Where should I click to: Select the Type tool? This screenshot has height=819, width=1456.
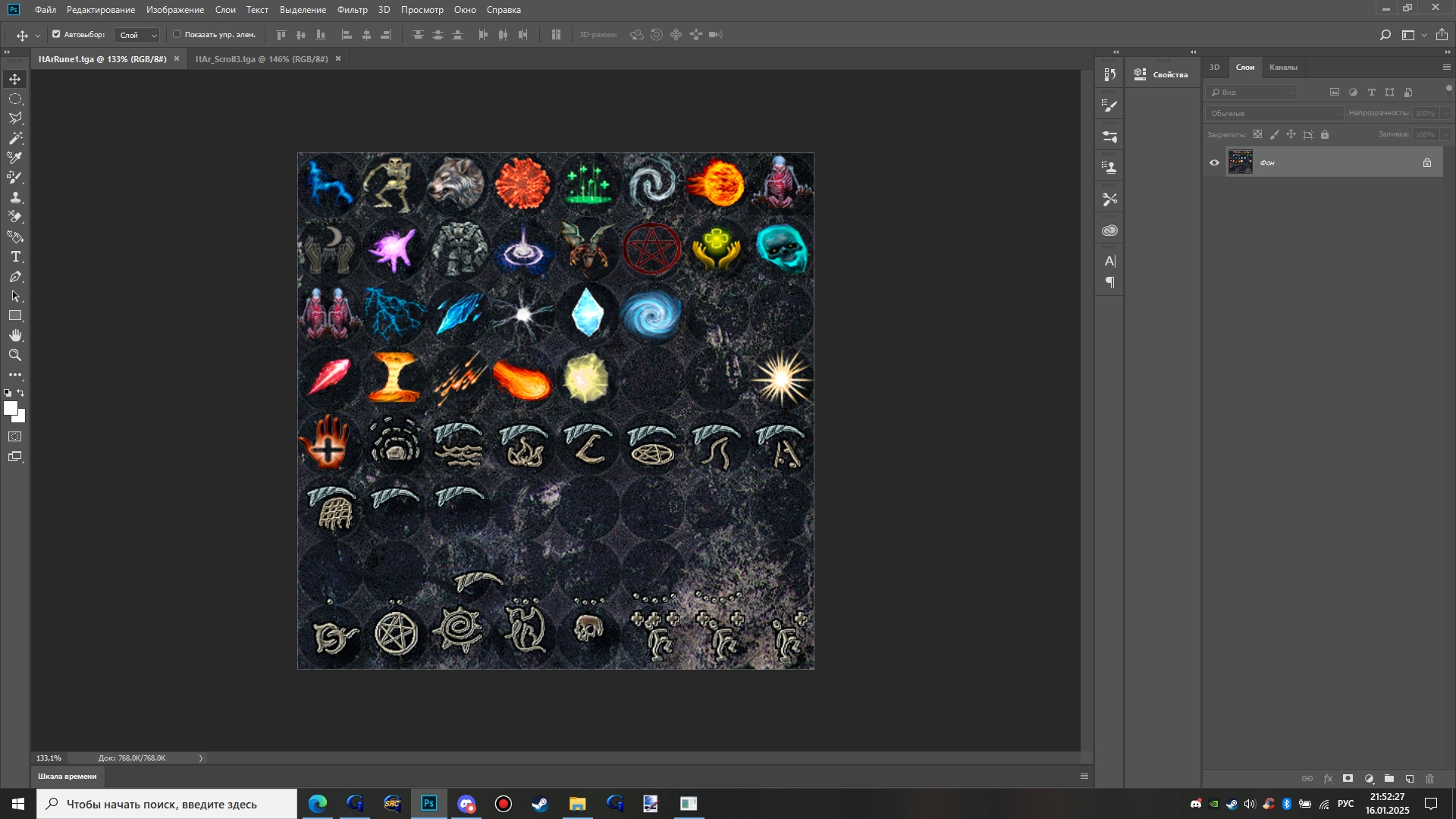coord(15,257)
